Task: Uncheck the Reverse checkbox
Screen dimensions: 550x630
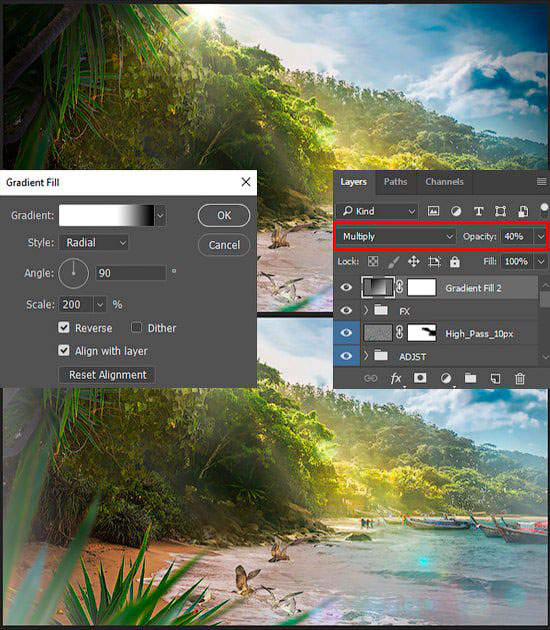Action: [x=63, y=327]
